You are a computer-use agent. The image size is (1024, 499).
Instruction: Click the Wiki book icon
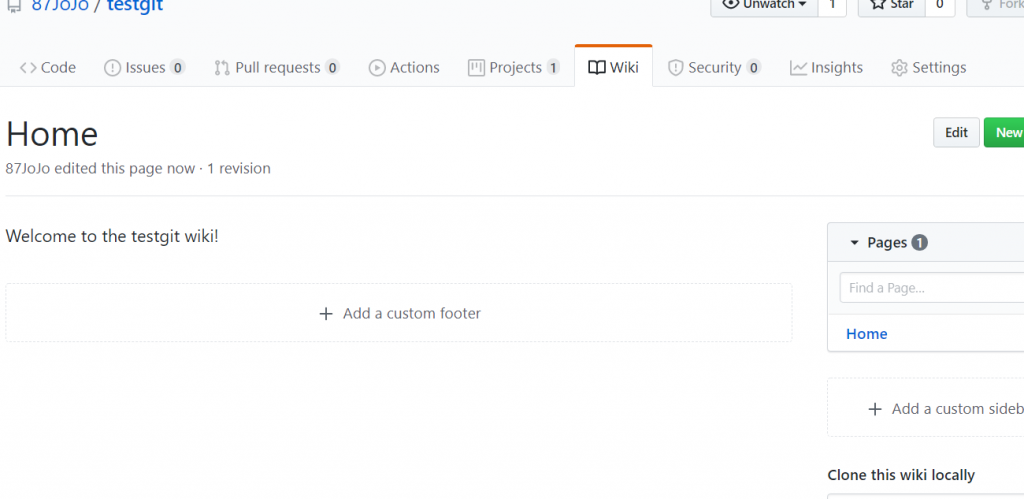[597, 68]
